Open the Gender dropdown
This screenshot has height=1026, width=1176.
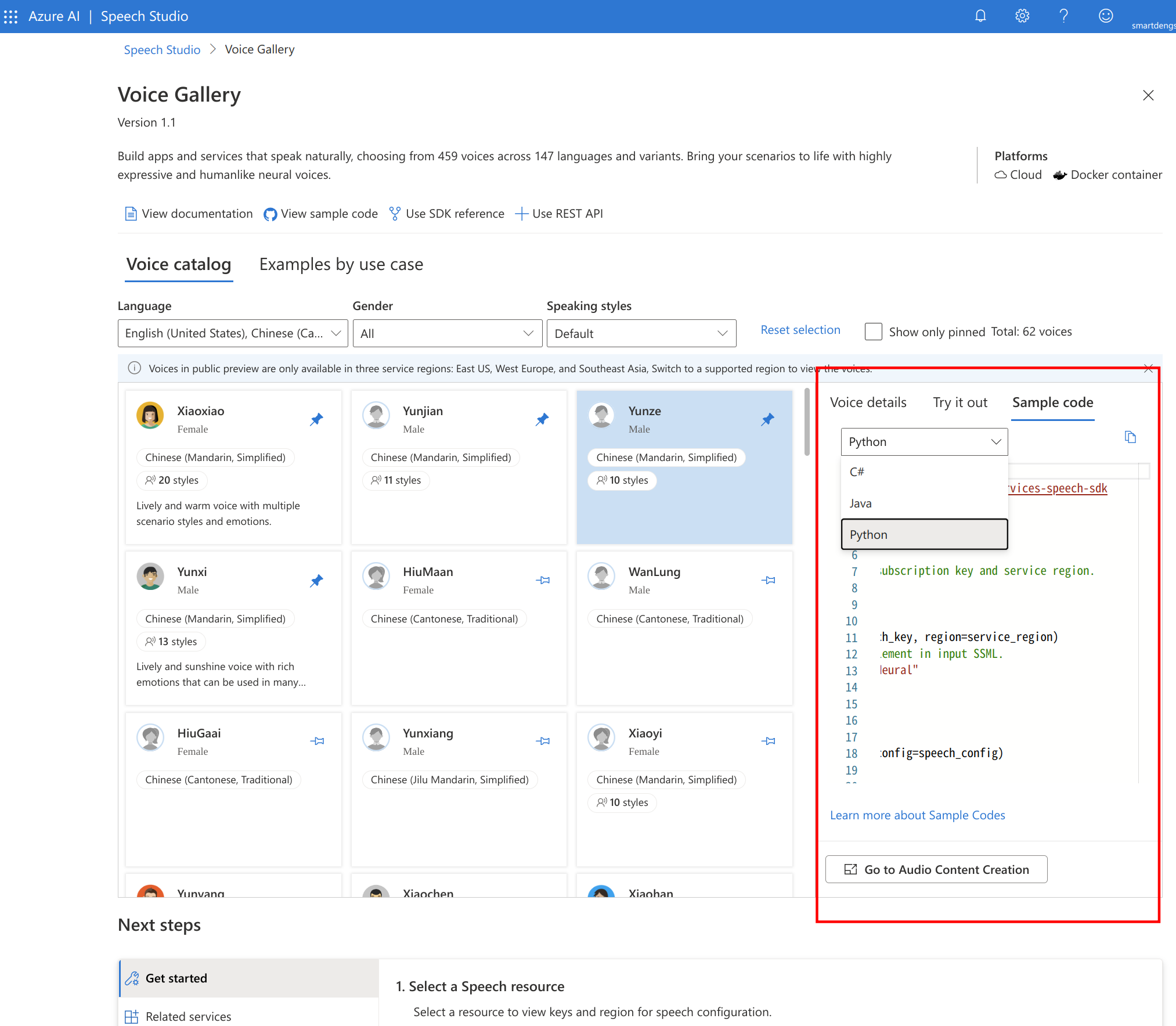(448, 333)
